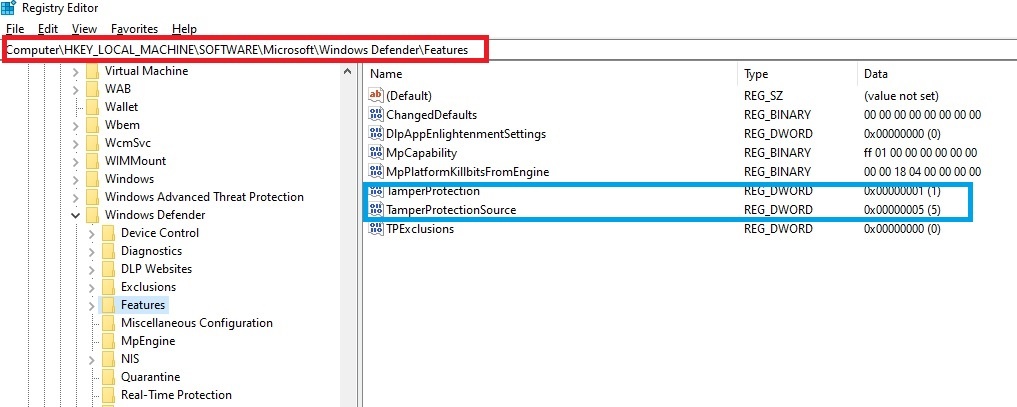Select the MpEngine folder icon

[109, 341]
